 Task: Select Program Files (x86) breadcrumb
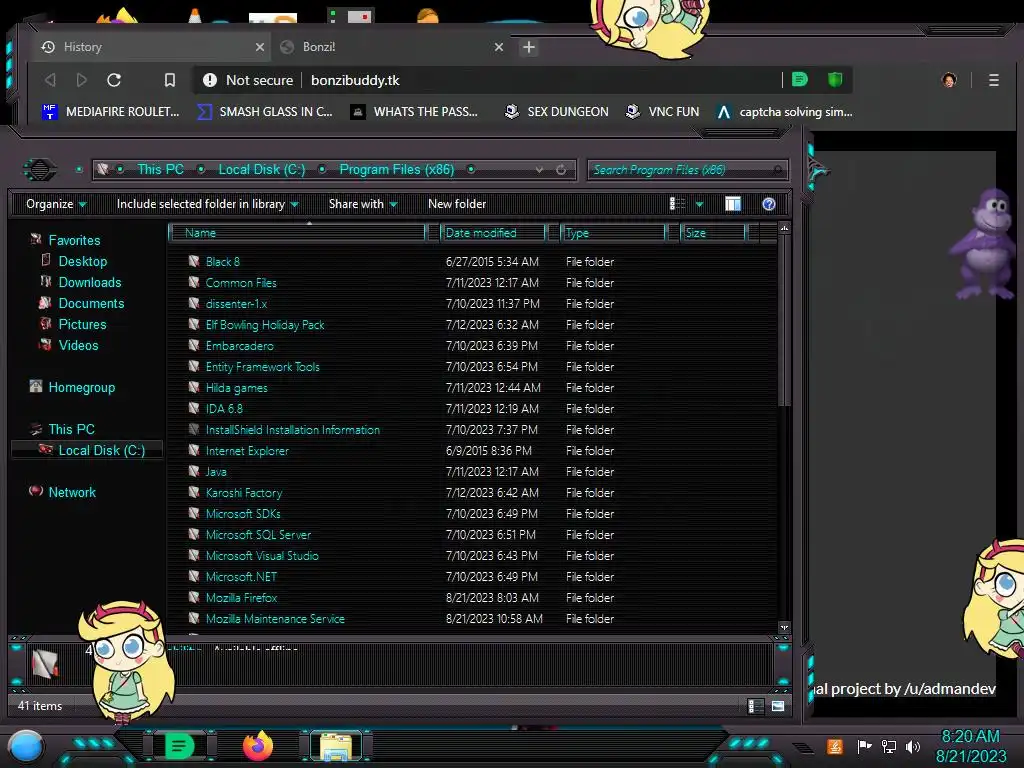[396, 170]
